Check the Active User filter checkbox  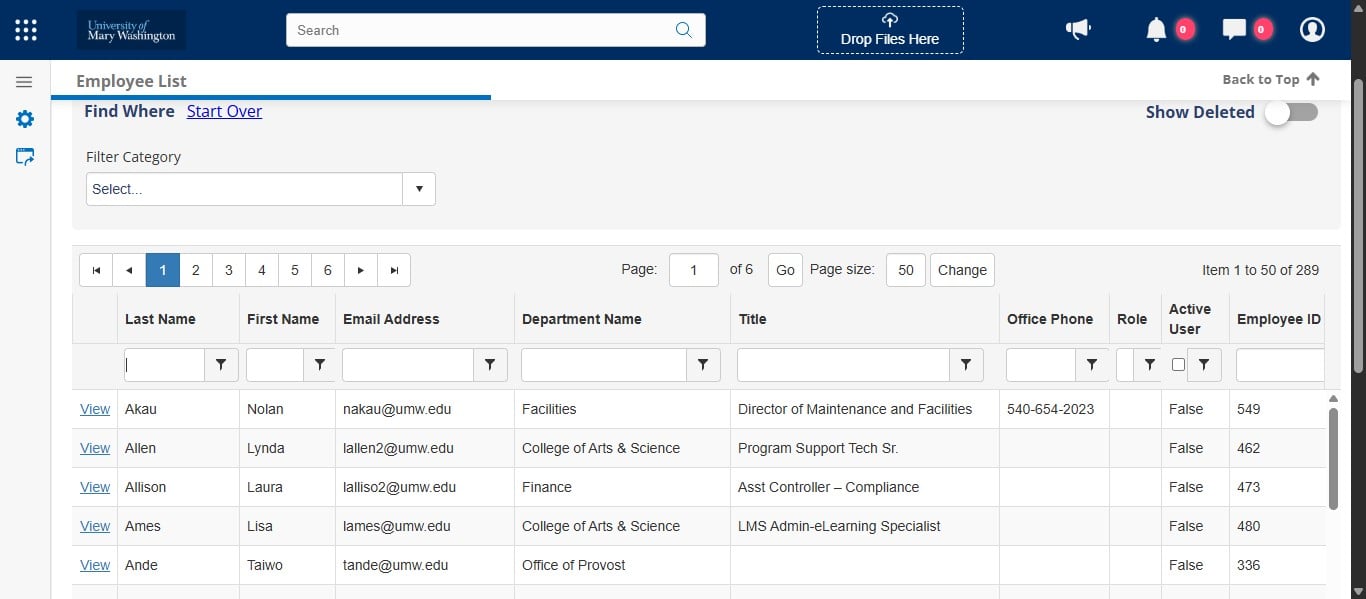pyautogui.click(x=1178, y=365)
